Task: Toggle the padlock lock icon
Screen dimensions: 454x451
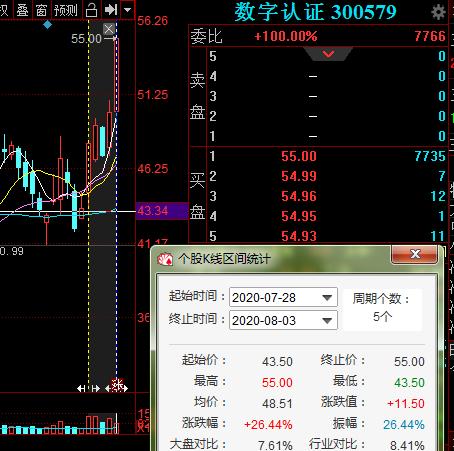Action: (x=91, y=10)
